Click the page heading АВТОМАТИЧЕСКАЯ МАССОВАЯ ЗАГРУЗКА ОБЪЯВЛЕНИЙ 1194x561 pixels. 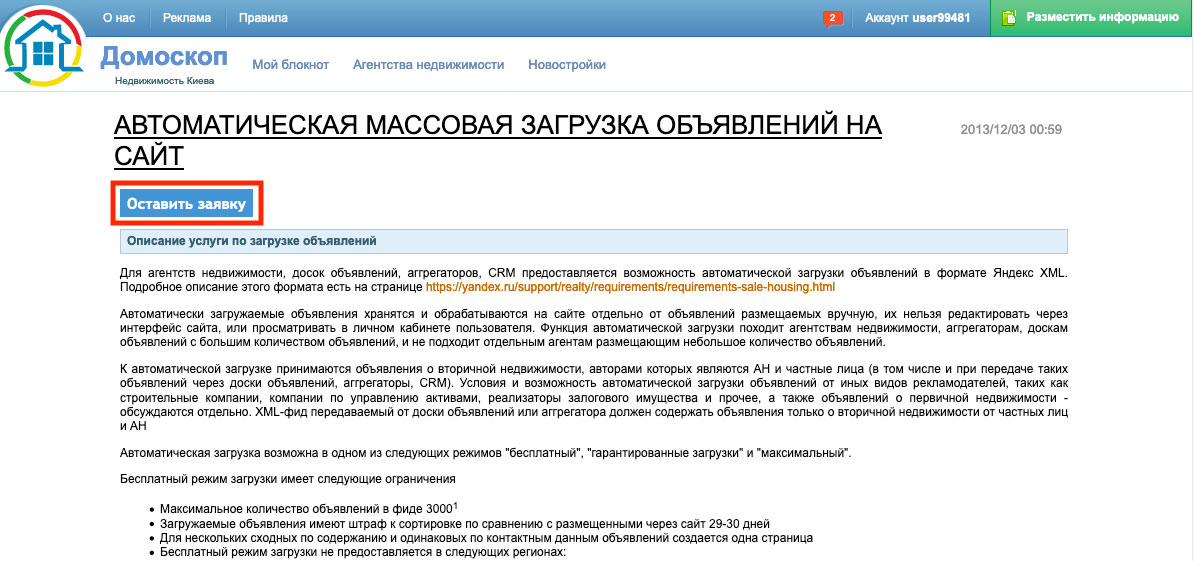coord(497,139)
